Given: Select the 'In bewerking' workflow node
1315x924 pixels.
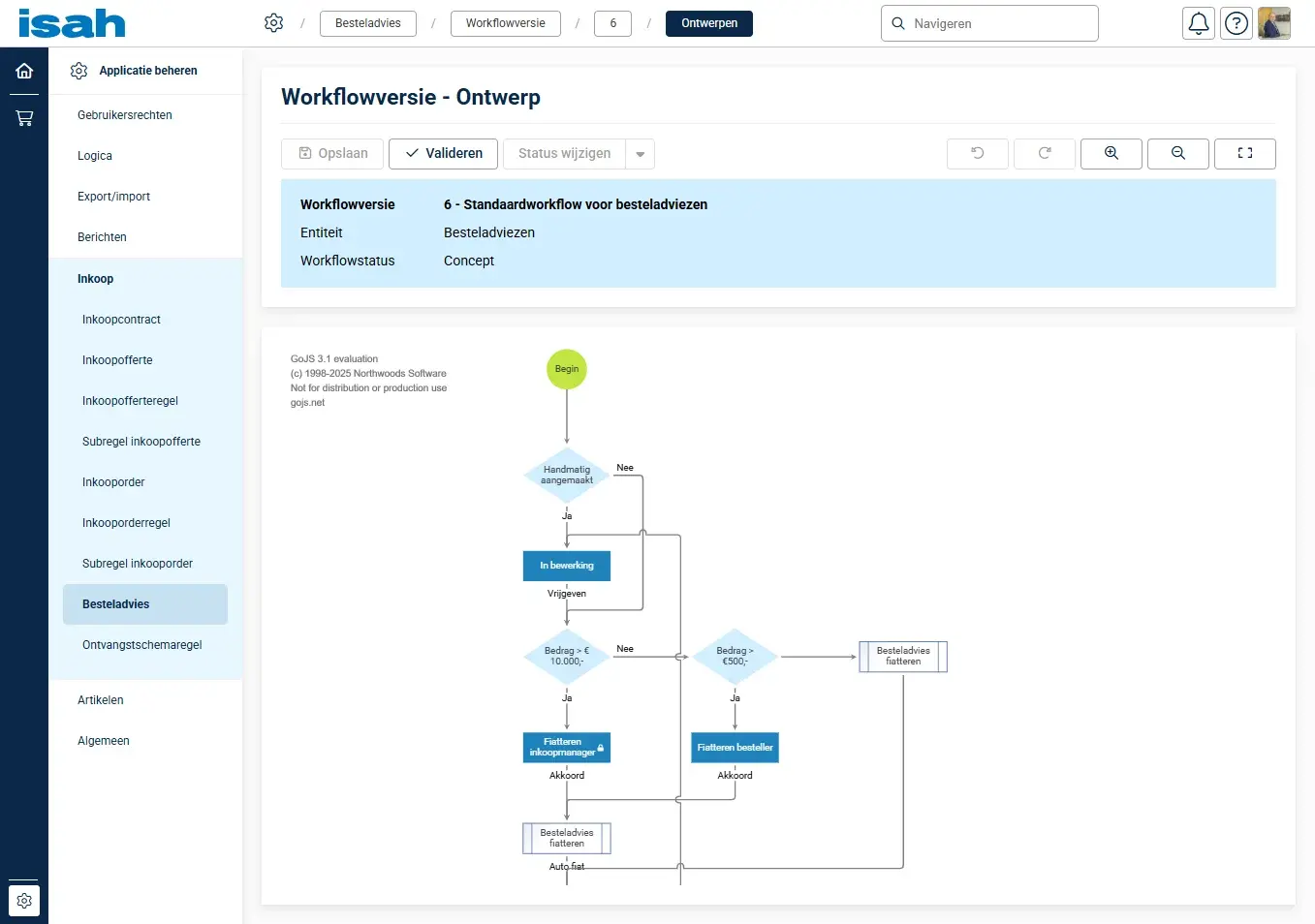Looking at the screenshot, I should pyautogui.click(x=567, y=566).
